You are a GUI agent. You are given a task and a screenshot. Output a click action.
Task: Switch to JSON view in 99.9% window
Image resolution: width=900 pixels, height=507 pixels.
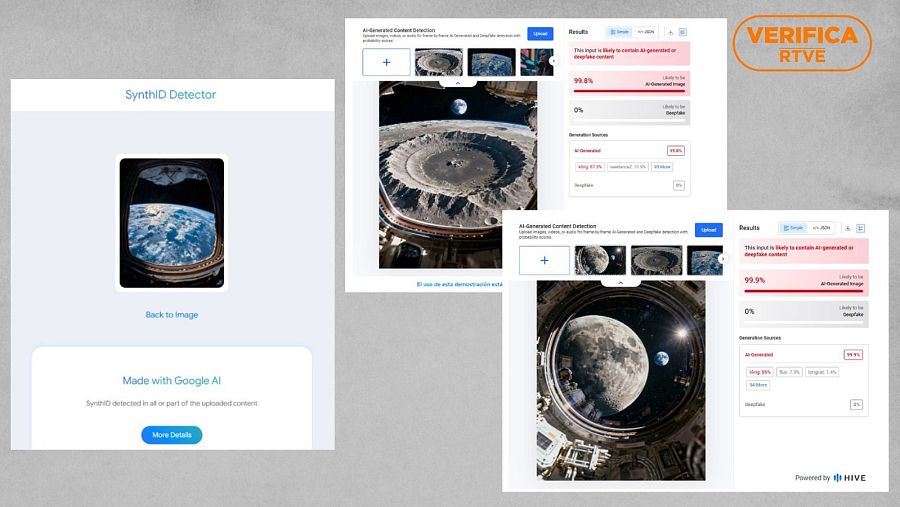click(821, 228)
